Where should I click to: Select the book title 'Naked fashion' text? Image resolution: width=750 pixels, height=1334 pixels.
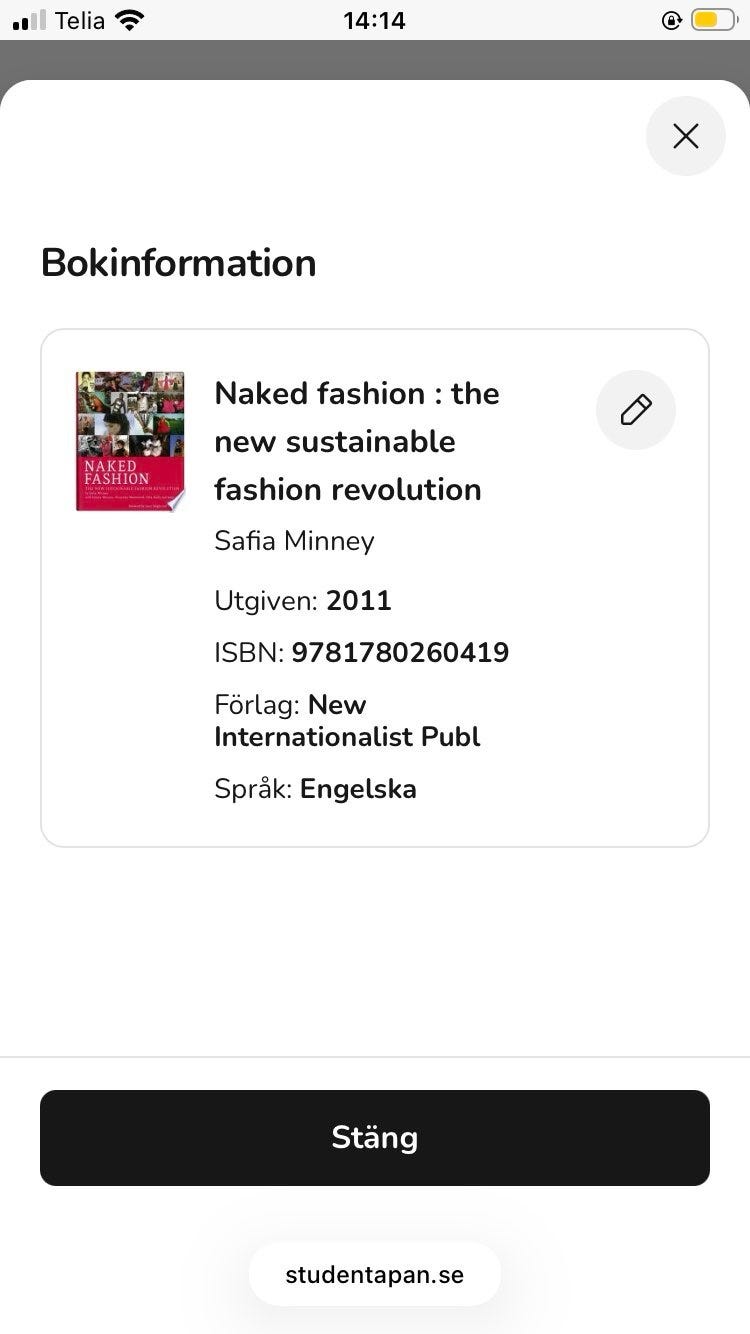pos(356,441)
